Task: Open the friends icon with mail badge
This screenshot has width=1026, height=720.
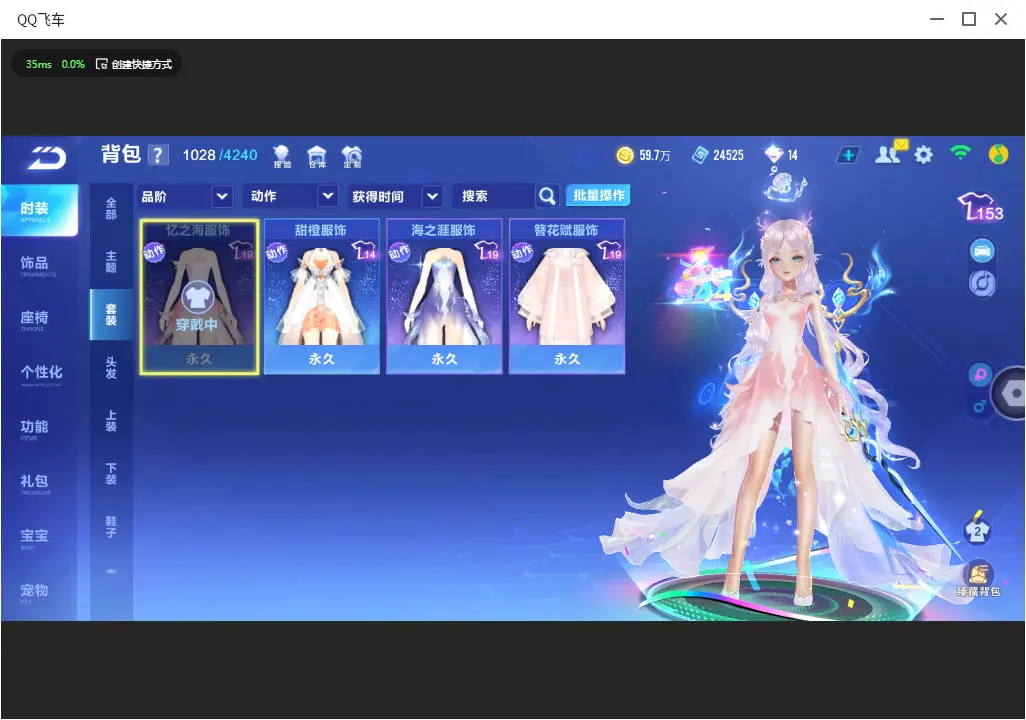Action: tap(889, 152)
